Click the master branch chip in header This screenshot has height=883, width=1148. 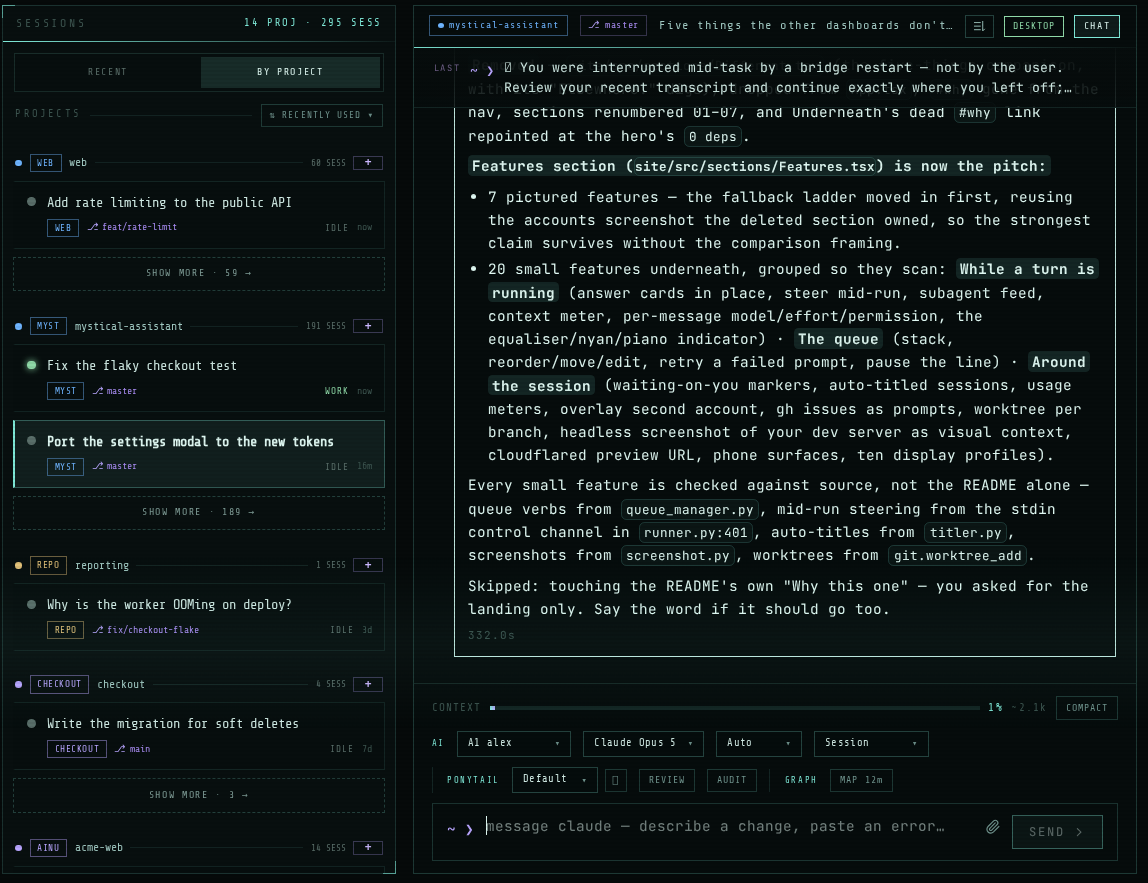[x=614, y=26]
